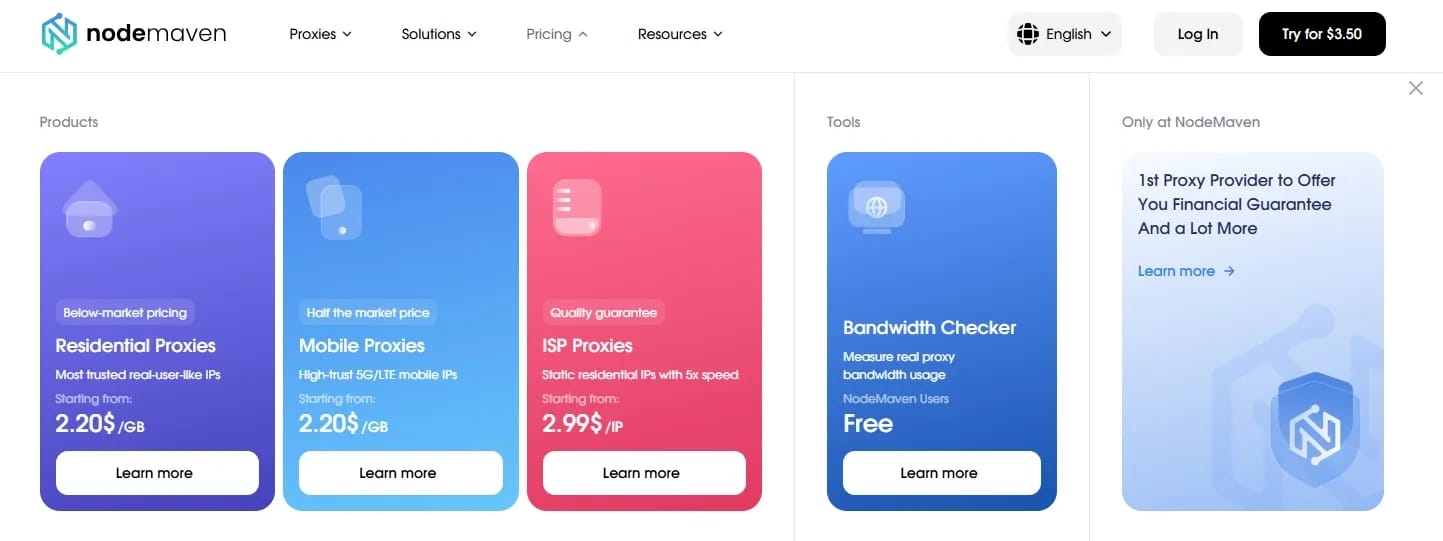
Task: Click Learn more under Residential Proxies
Action: [157, 473]
